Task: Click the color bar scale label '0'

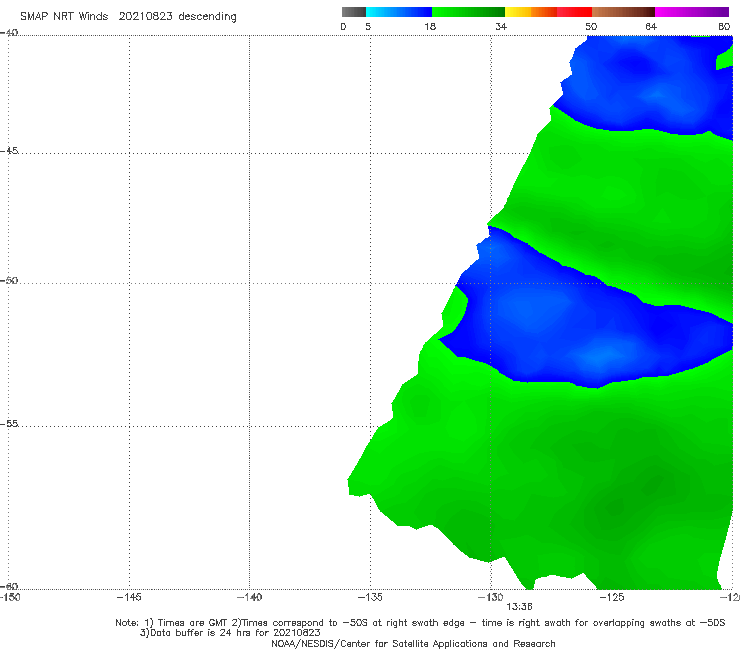Action: [343, 26]
